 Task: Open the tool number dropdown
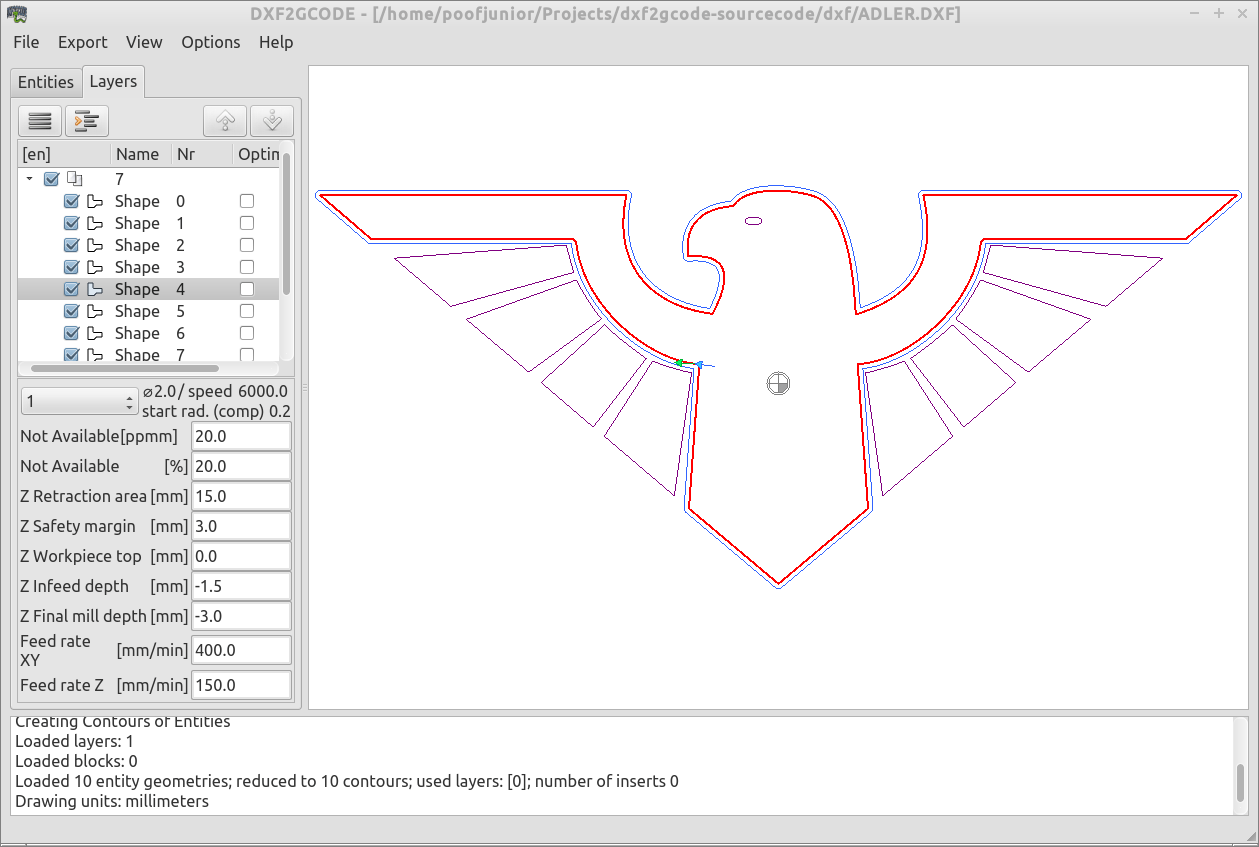coord(79,401)
